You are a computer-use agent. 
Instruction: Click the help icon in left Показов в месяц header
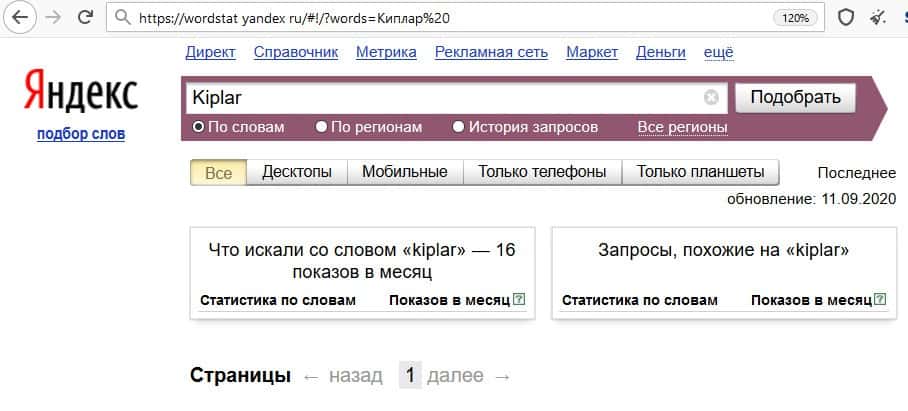(519, 300)
